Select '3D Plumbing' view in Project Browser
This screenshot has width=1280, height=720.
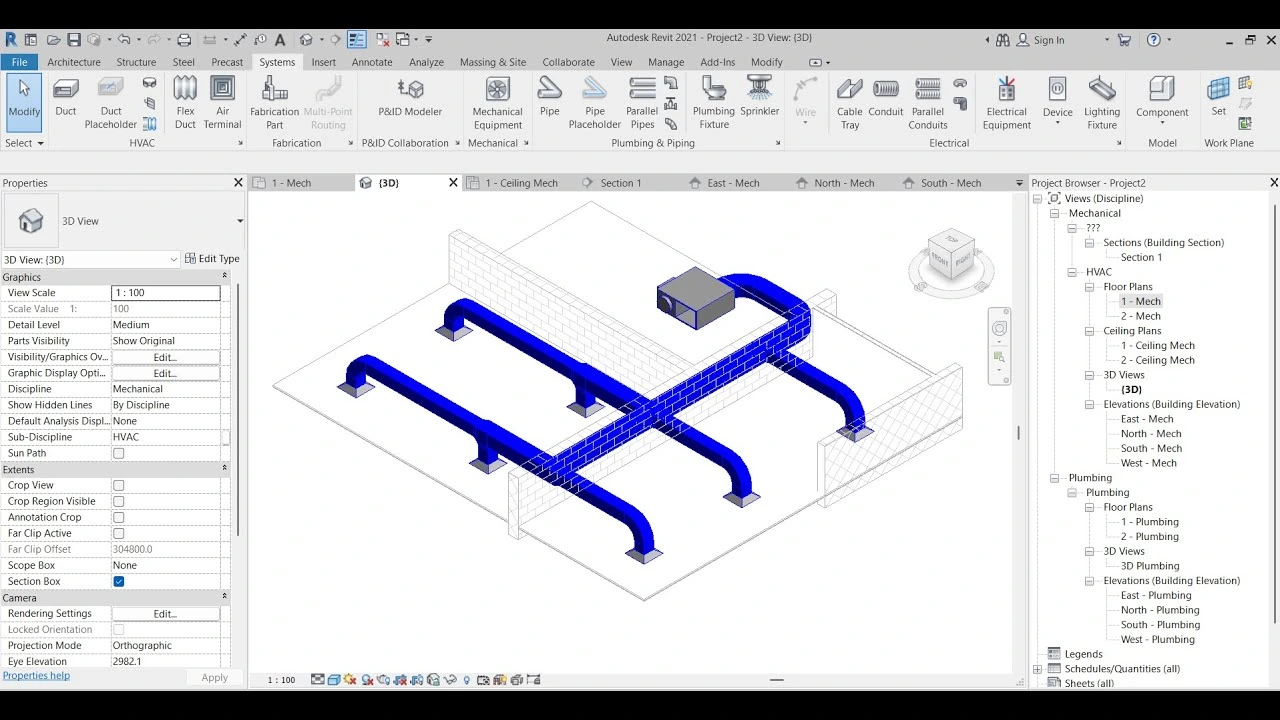(x=1150, y=566)
